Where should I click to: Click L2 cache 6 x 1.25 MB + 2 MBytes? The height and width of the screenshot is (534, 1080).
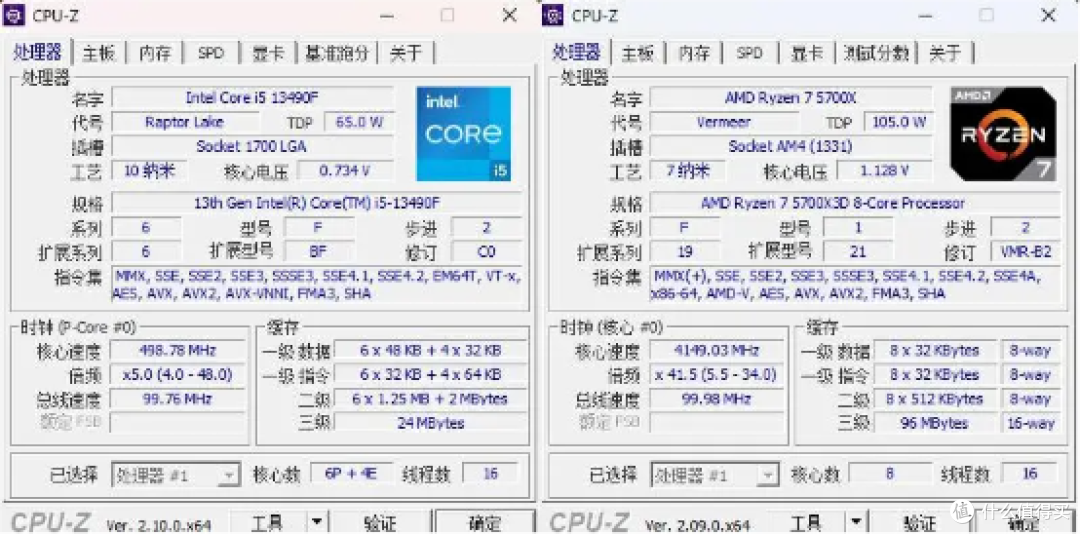tap(430, 399)
